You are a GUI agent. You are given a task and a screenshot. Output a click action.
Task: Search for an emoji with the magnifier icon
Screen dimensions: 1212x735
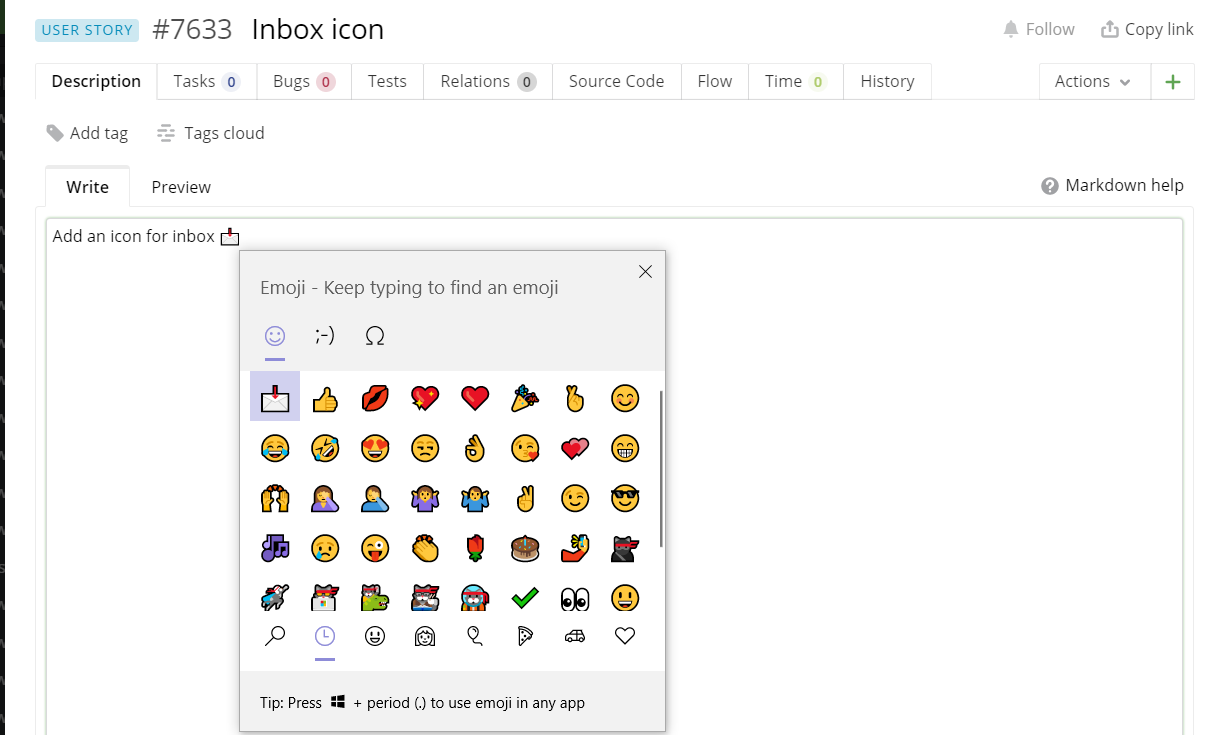tap(275, 635)
